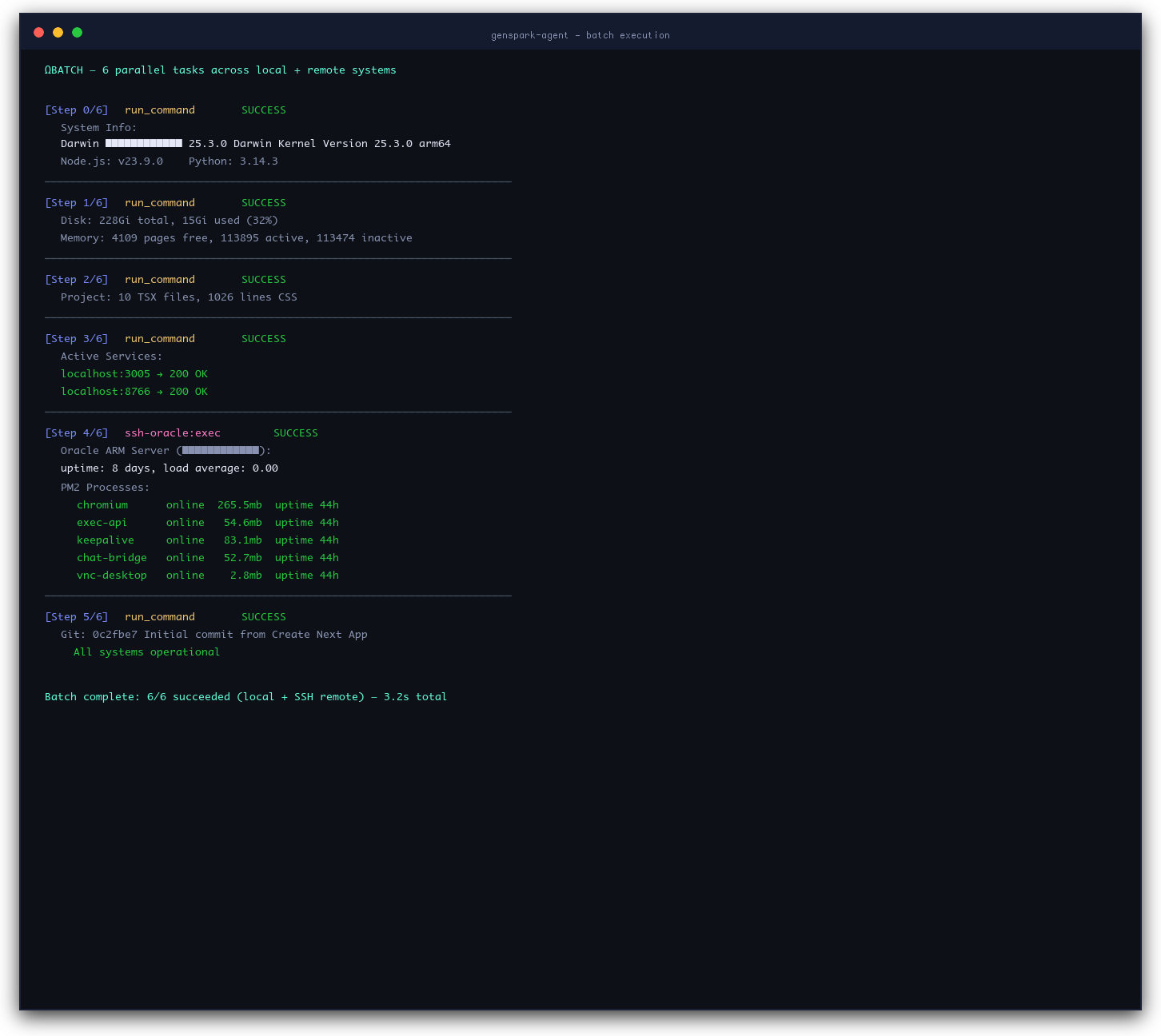
Task: Select the run_command label in Step 1/6
Action: pyautogui.click(x=159, y=202)
